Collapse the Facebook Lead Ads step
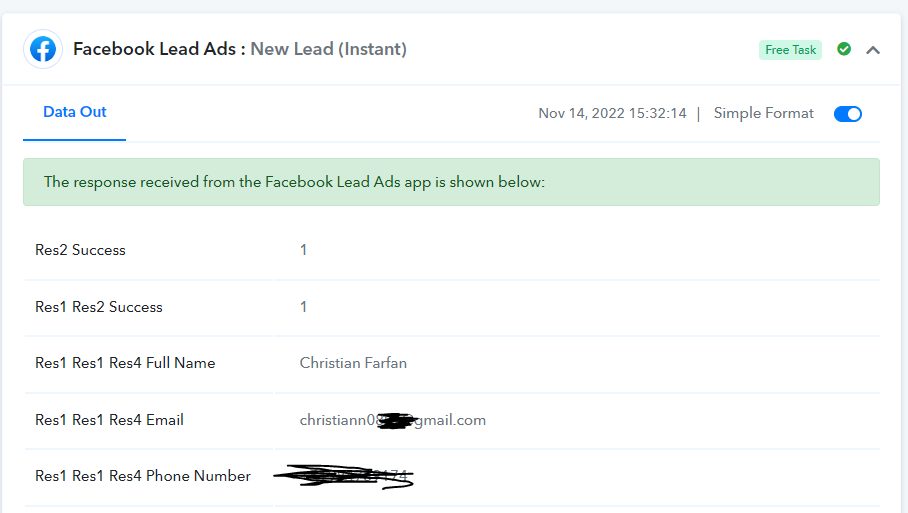 tap(873, 50)
